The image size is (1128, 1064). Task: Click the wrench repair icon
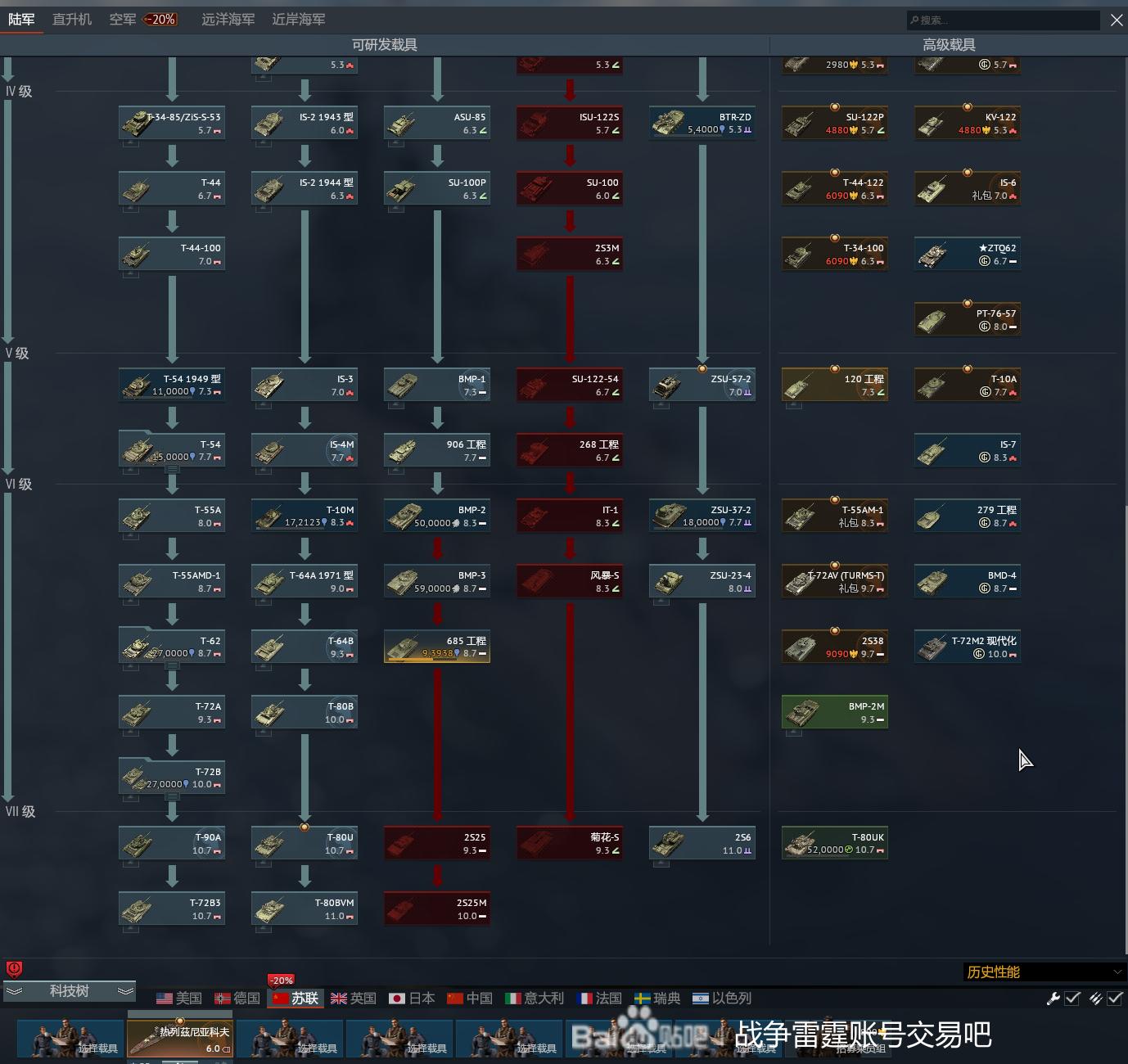1054,998
